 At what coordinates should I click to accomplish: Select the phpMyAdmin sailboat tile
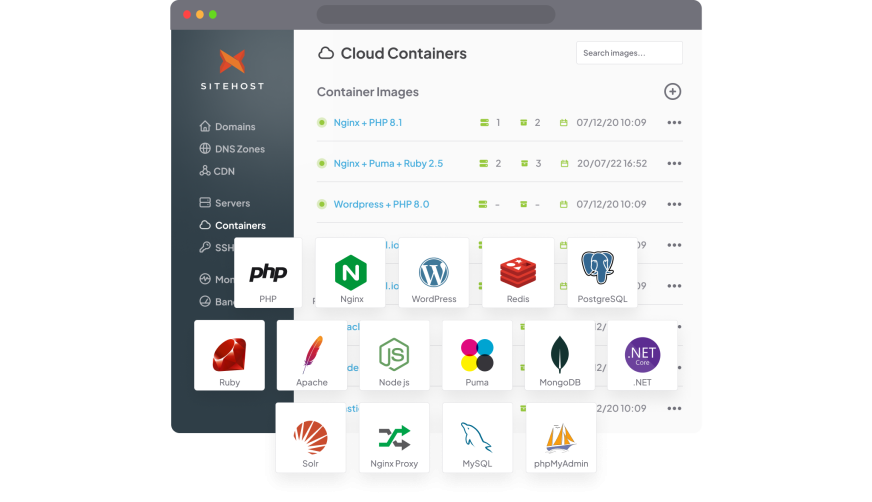coord(561,438)
